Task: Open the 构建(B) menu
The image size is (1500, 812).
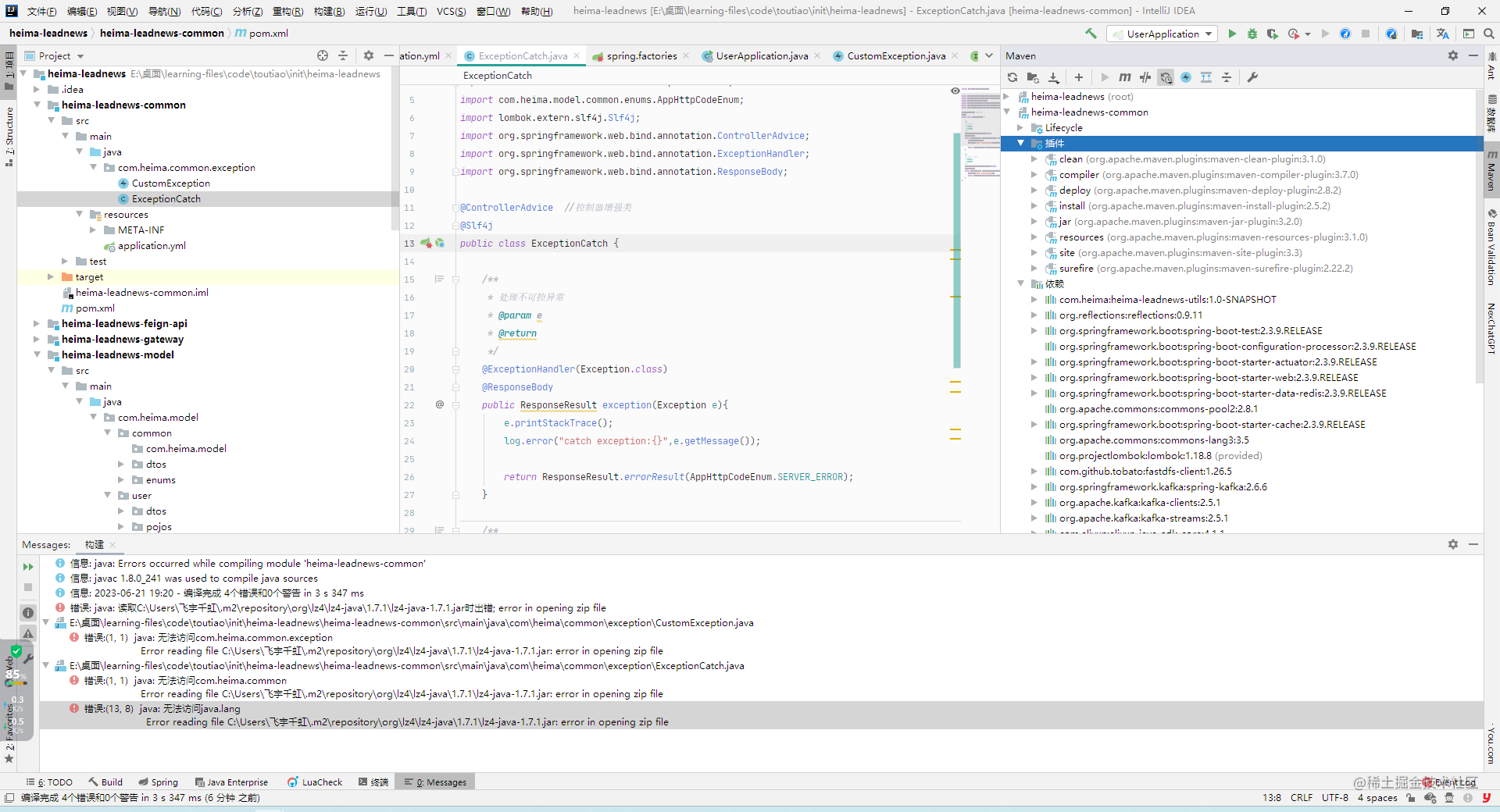Action: pyautogui.click(x=329, y=11)
